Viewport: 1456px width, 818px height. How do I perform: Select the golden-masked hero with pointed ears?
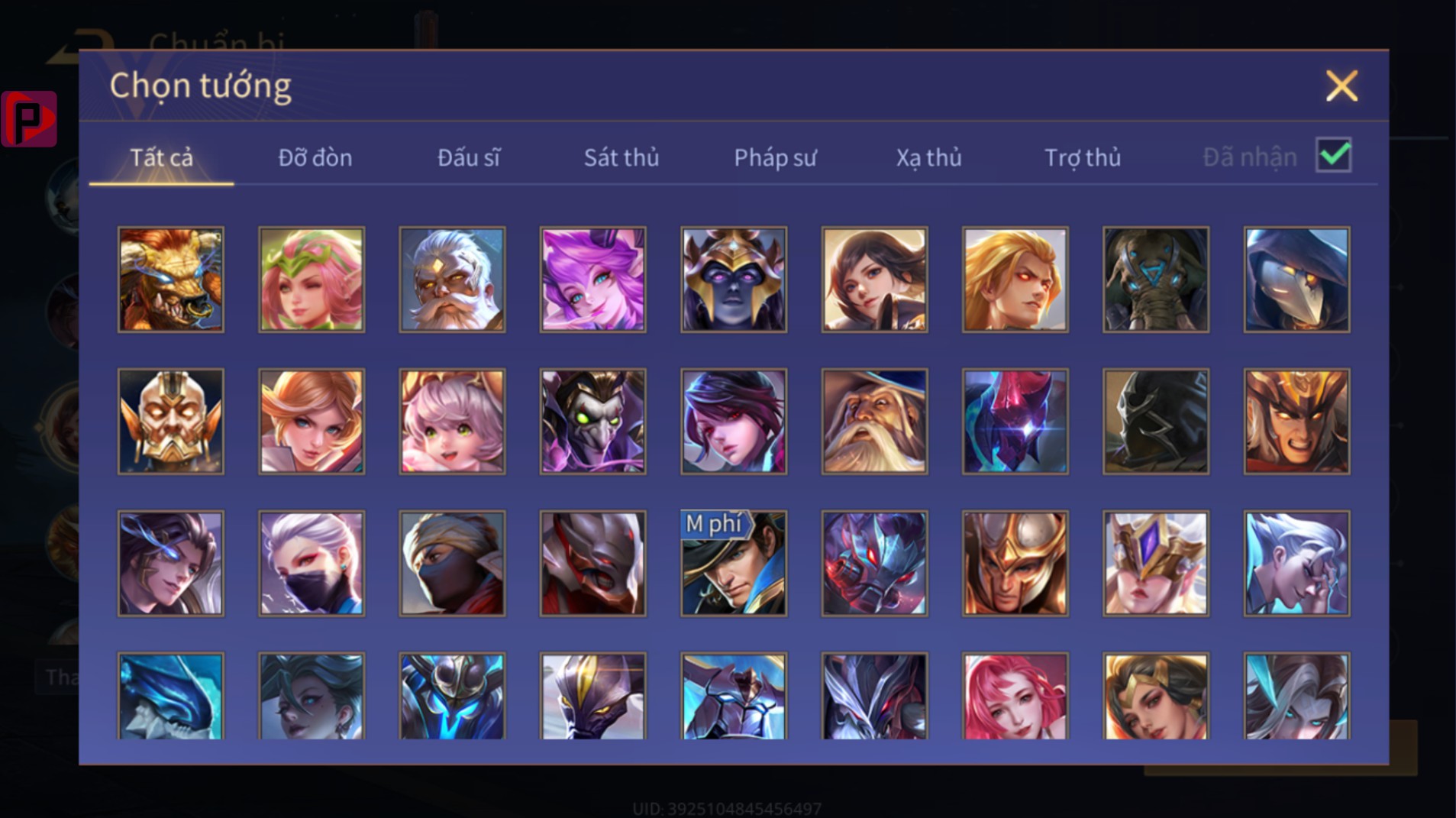[170, 421]
